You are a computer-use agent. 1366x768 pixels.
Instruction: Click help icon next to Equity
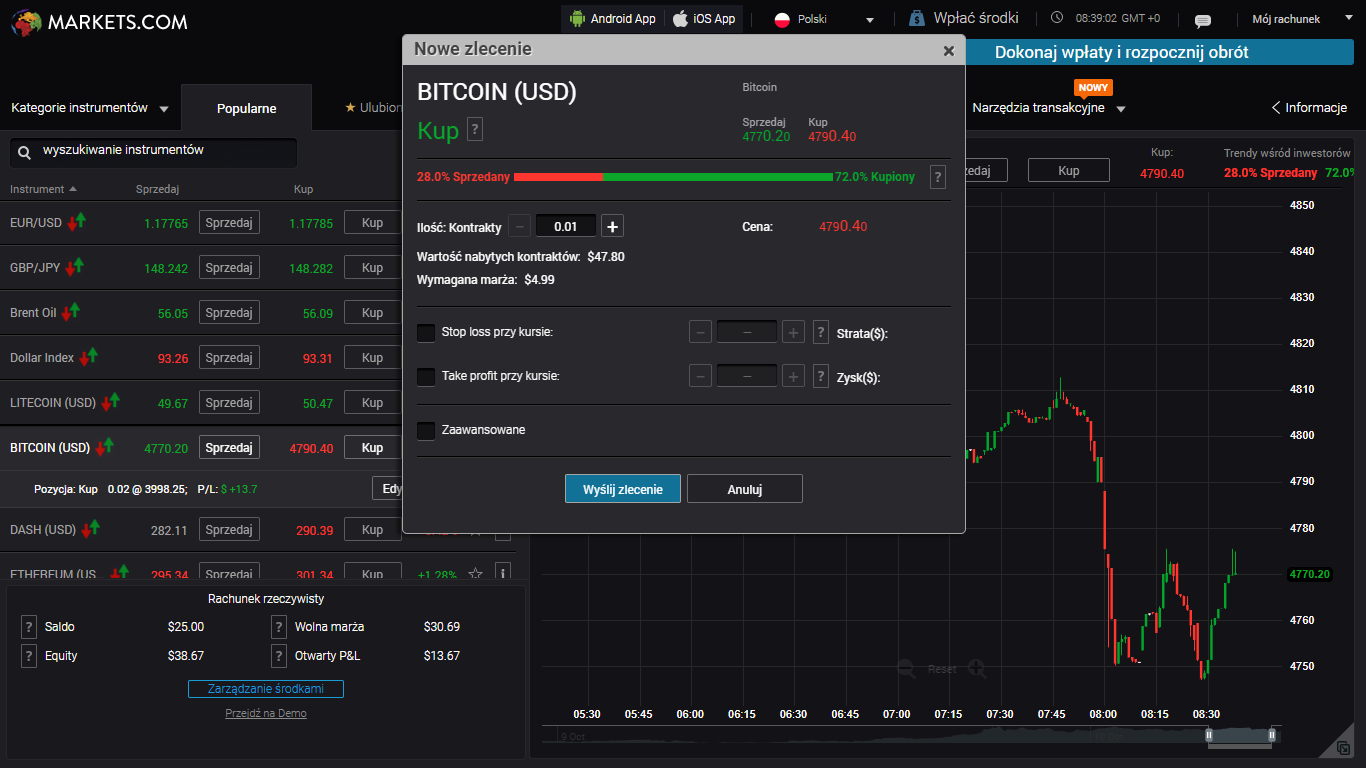29,656
